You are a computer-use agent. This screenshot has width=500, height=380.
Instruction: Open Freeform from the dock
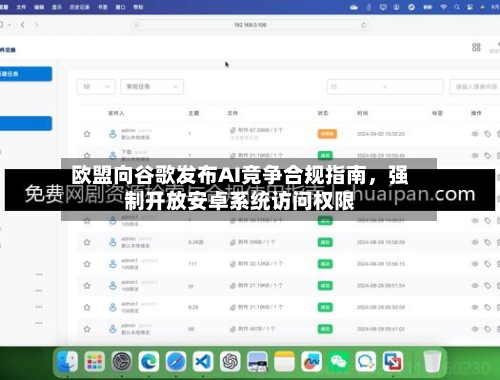click(311, 361)
